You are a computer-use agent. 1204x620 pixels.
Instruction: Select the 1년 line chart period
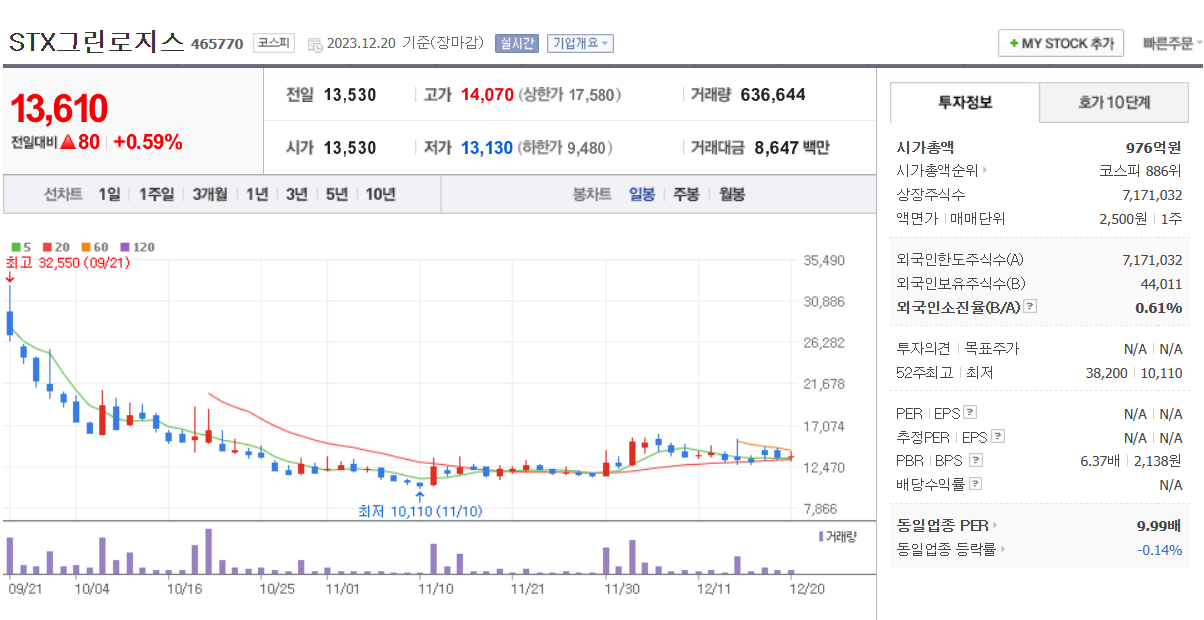[x=257, y=194]
